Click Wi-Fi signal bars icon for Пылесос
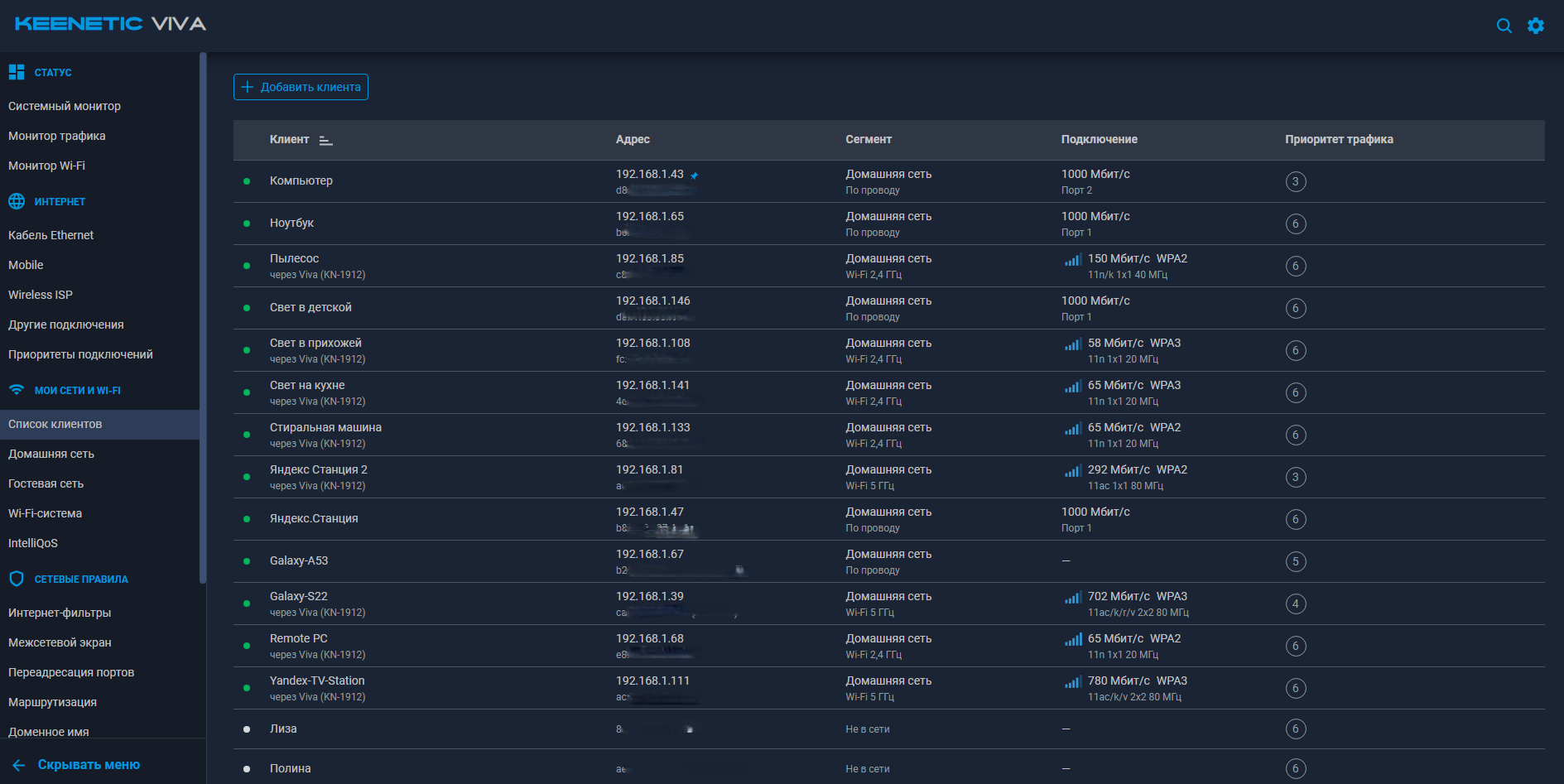Screen dimensions: 1564x784 1073,260
